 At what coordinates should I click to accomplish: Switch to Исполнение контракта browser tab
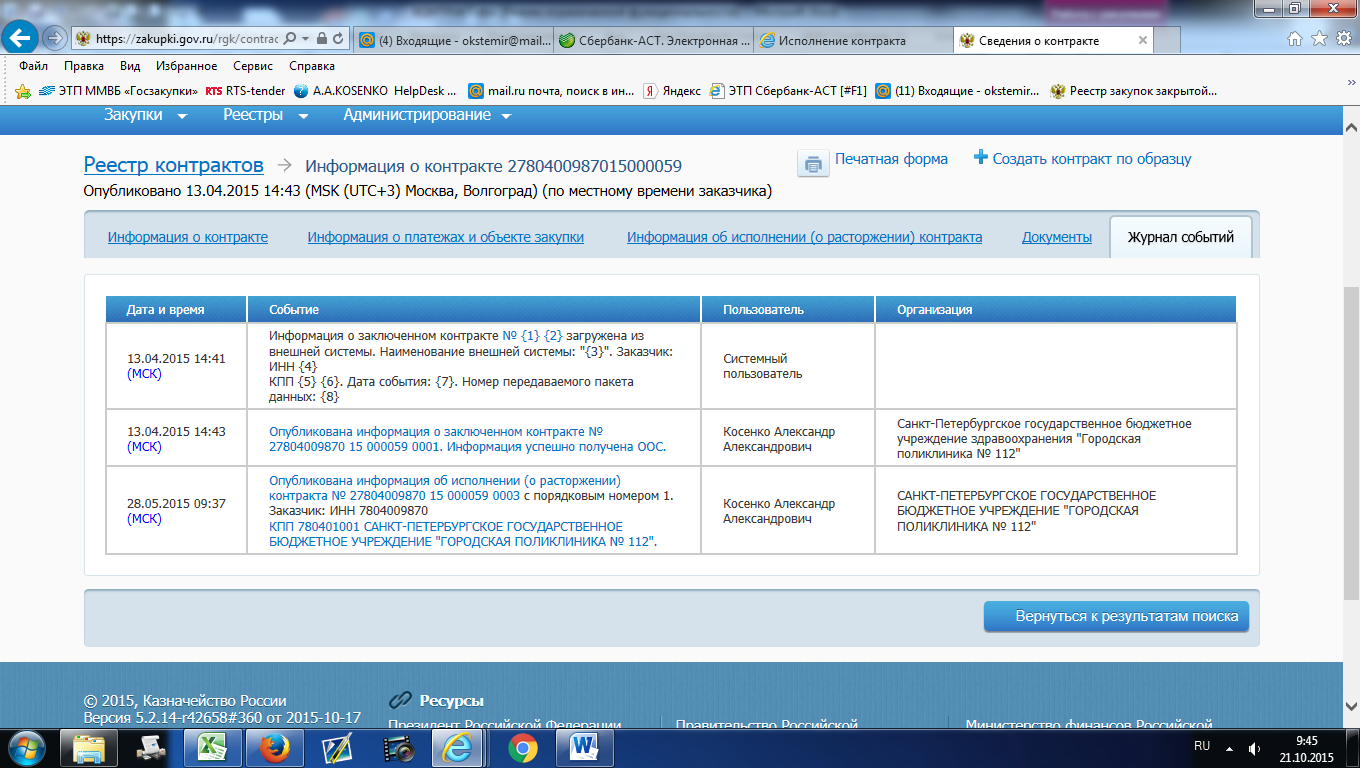(x=853, y=41)
